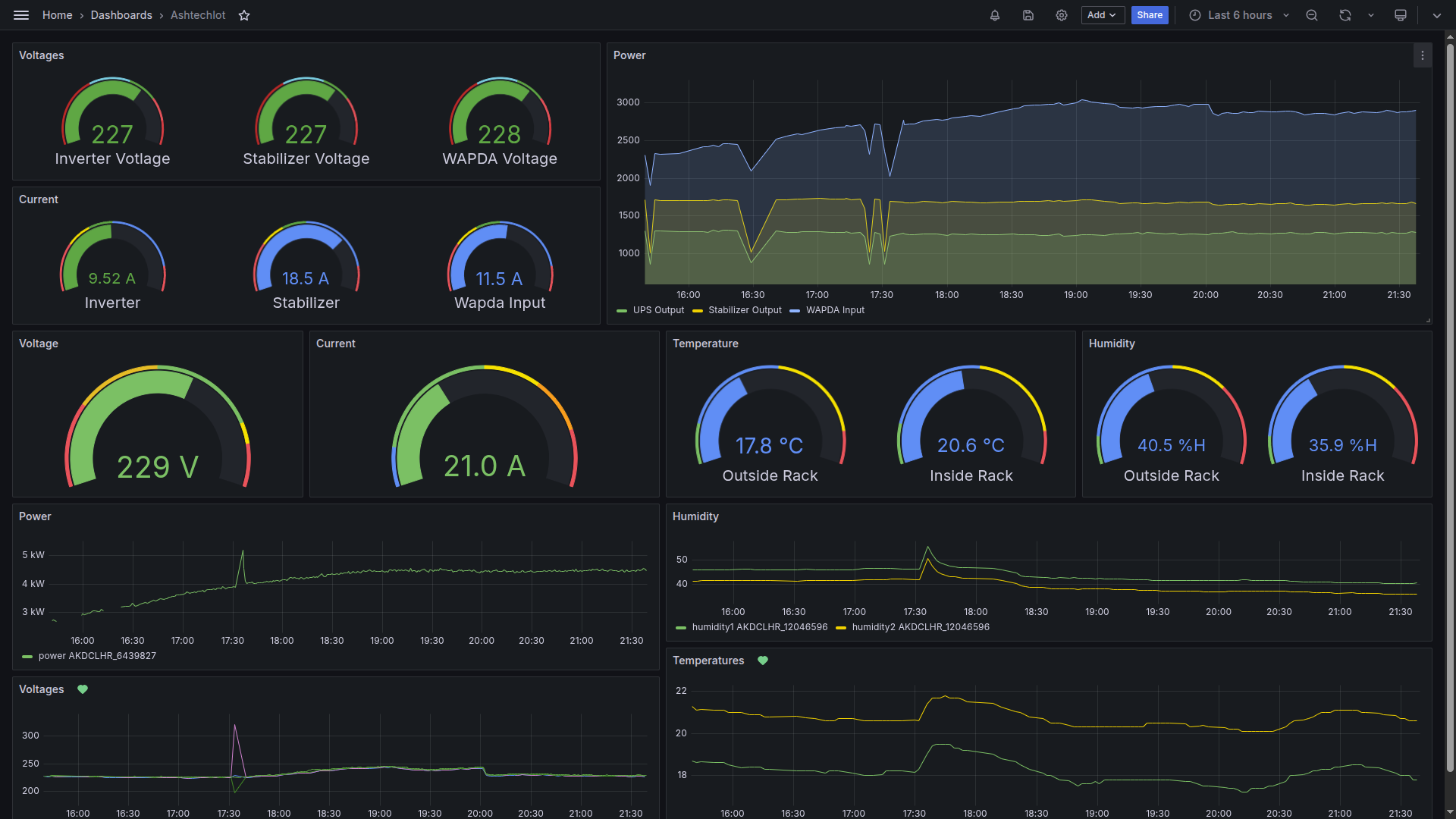
Task: Open the hamburger sidebar menu
Action: coord(21,15)
